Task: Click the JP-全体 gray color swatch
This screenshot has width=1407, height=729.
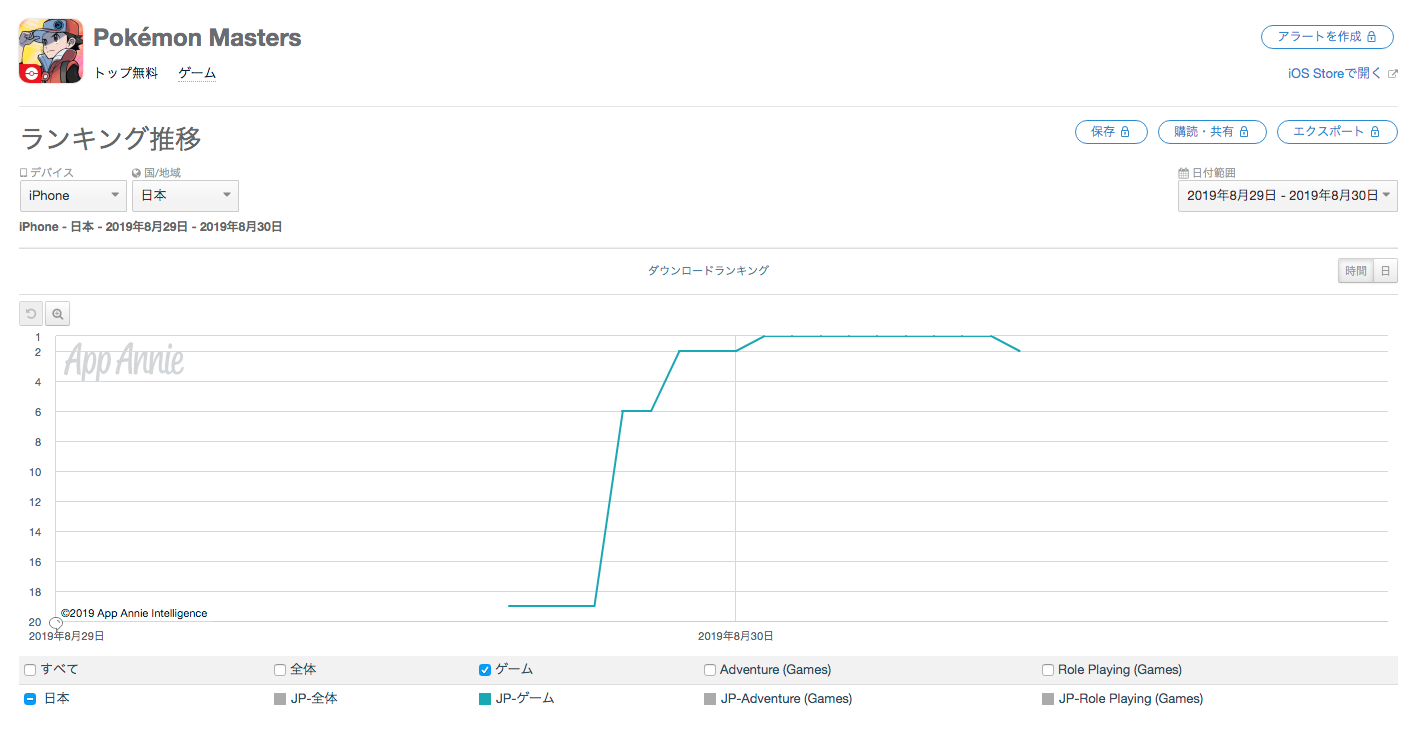Action: [280, 699]
